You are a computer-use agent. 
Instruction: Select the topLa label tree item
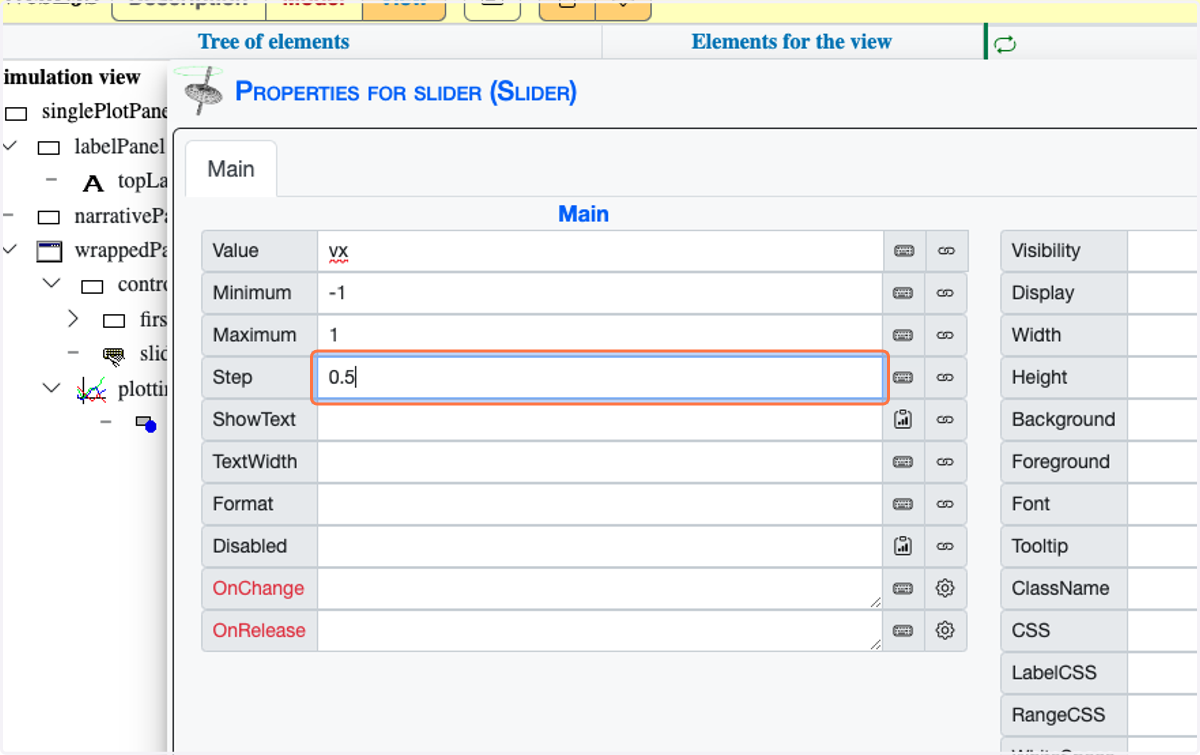[142, 181]
